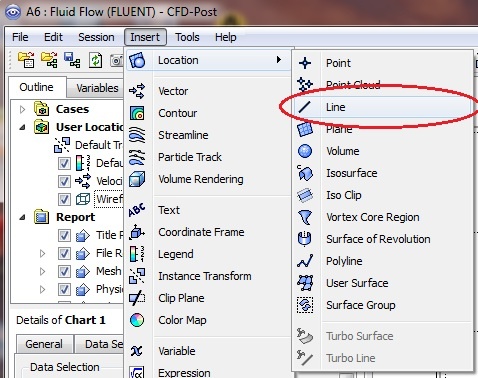Screen dimensions: 478x378
Task: Expand the Cases tree node
Action: click(x=22, y=109)
